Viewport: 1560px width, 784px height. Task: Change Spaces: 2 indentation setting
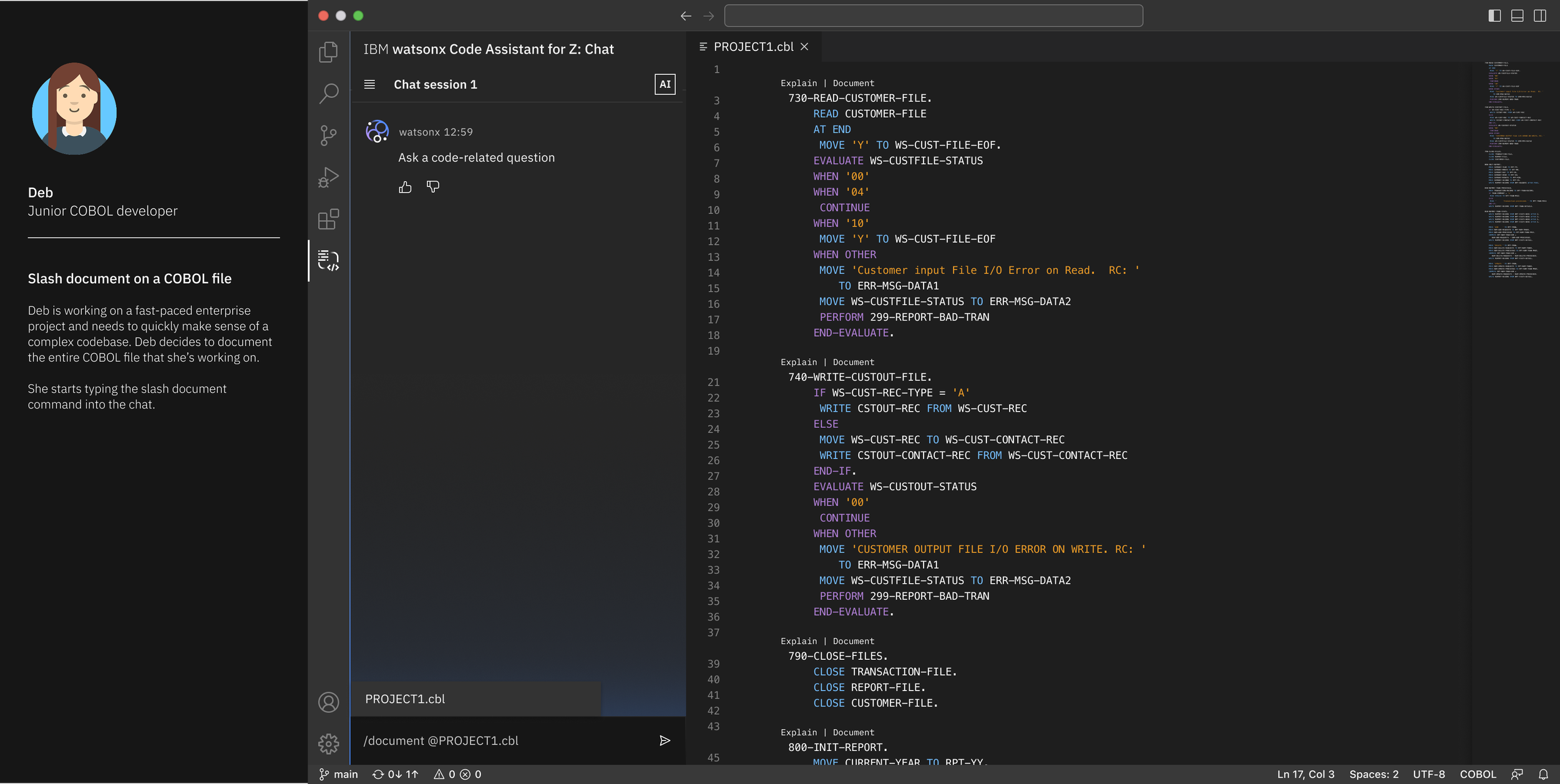1373,774
